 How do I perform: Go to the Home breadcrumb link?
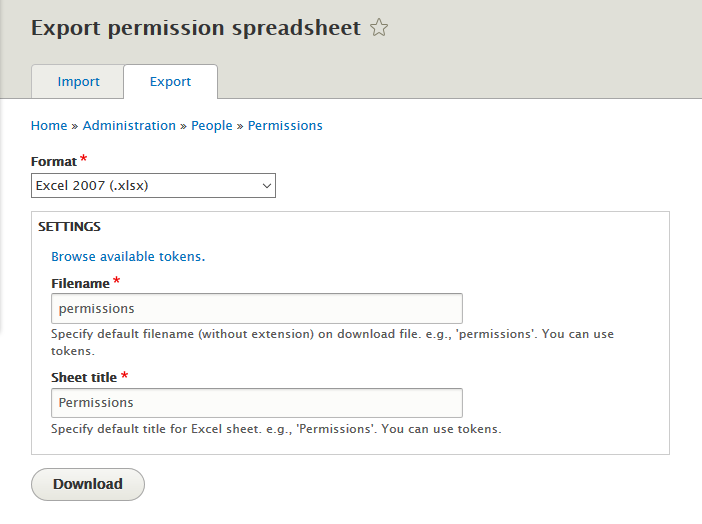click(49, 126)
